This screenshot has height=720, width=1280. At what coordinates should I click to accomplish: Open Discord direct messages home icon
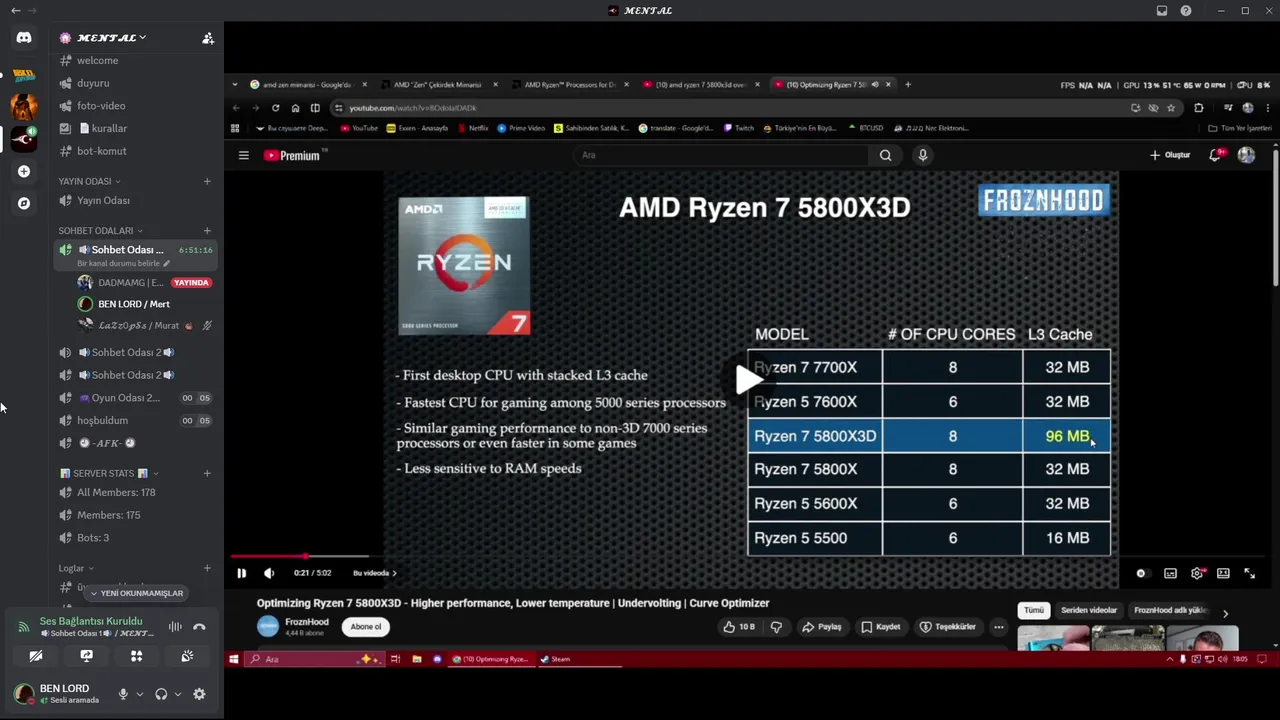pos(24,37)
